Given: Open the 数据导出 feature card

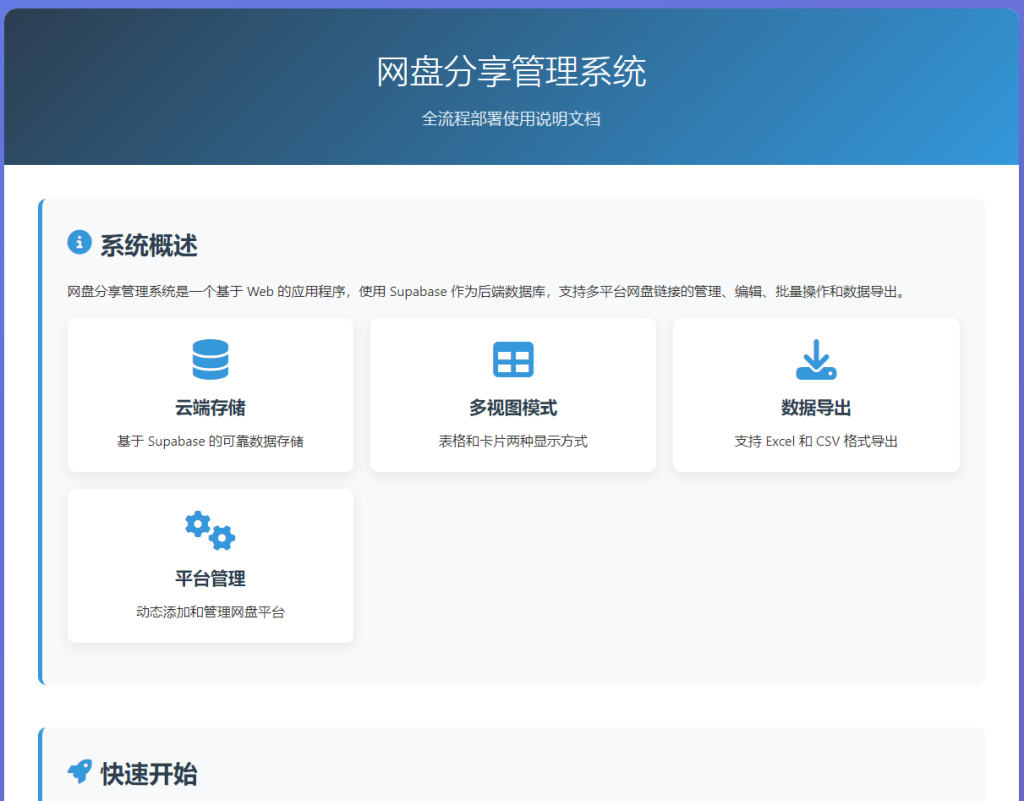Looking at the screenshot, I should click(816, 394).
